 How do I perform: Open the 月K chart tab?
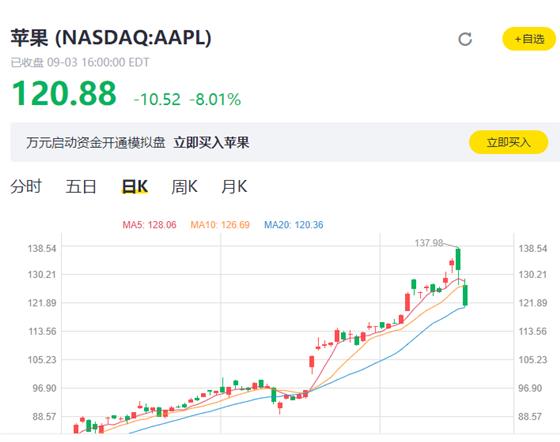point(234,187)
